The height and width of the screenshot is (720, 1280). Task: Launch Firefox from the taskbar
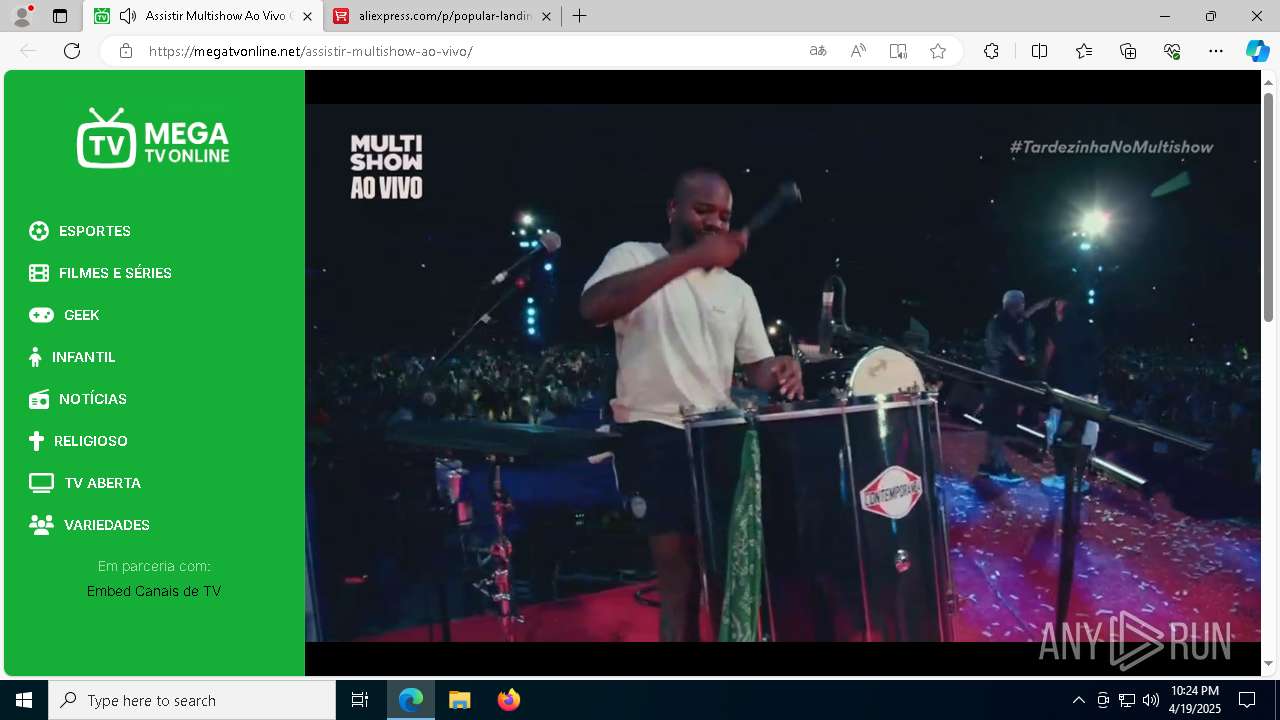tap(508, 700)
